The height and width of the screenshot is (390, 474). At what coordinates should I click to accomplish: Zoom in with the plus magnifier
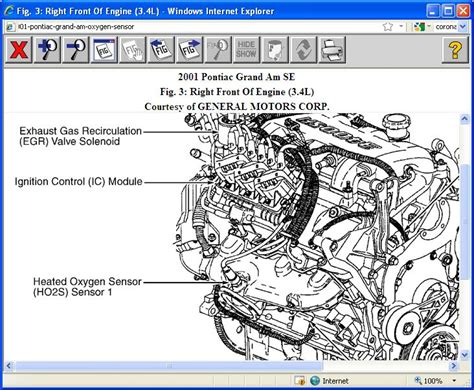pyautogui.click(x=47, y=50)
